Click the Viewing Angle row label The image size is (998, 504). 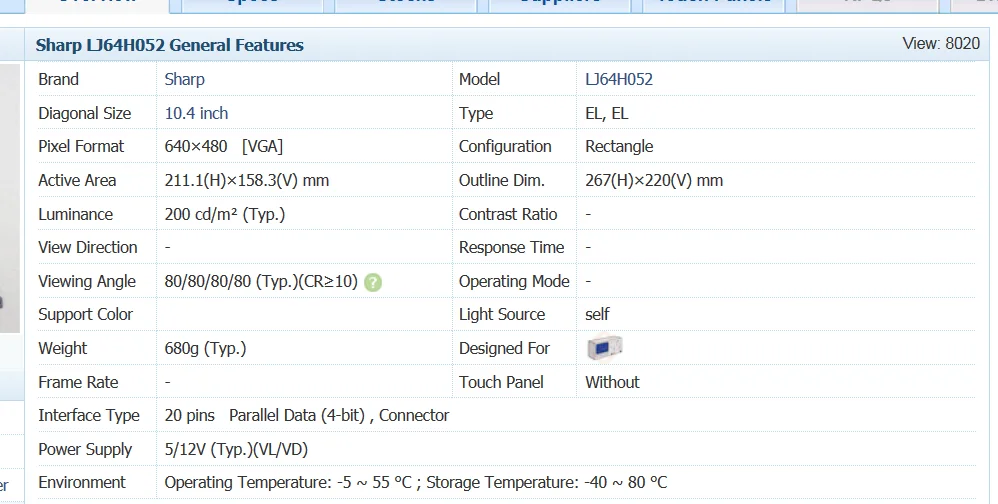87,281
